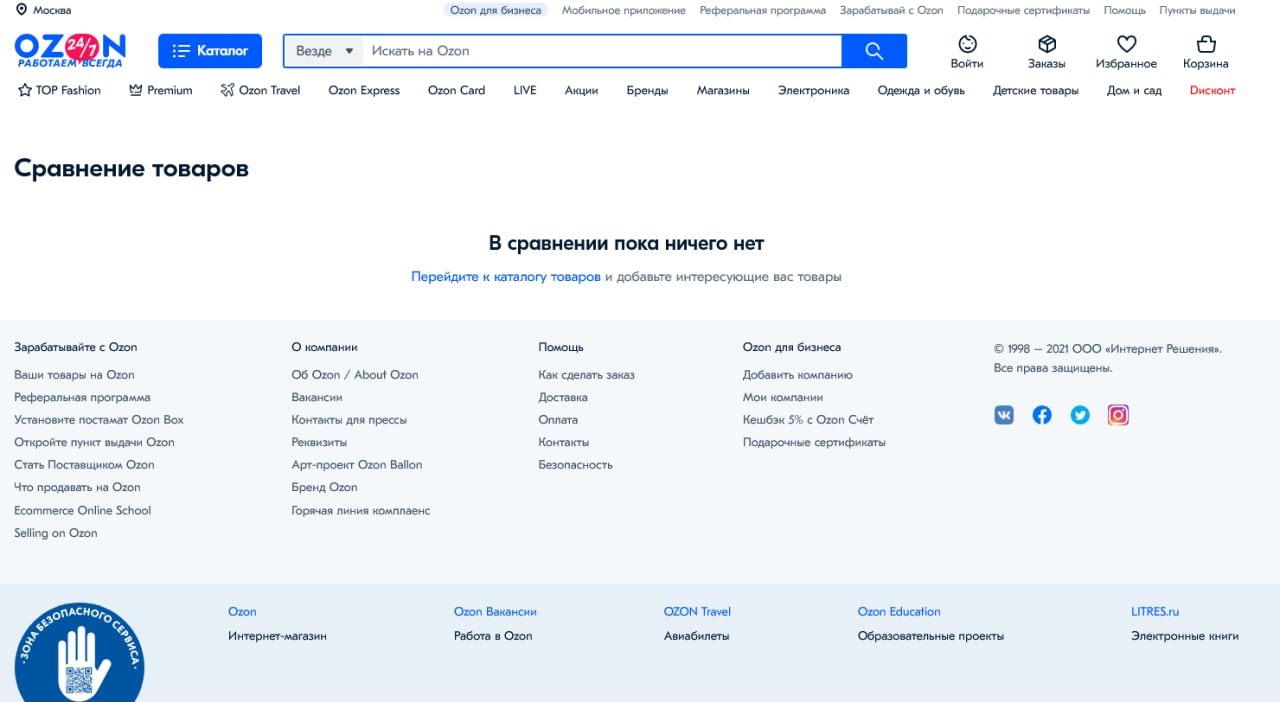
Task: Click Доставка footer link
Action: 563,397
